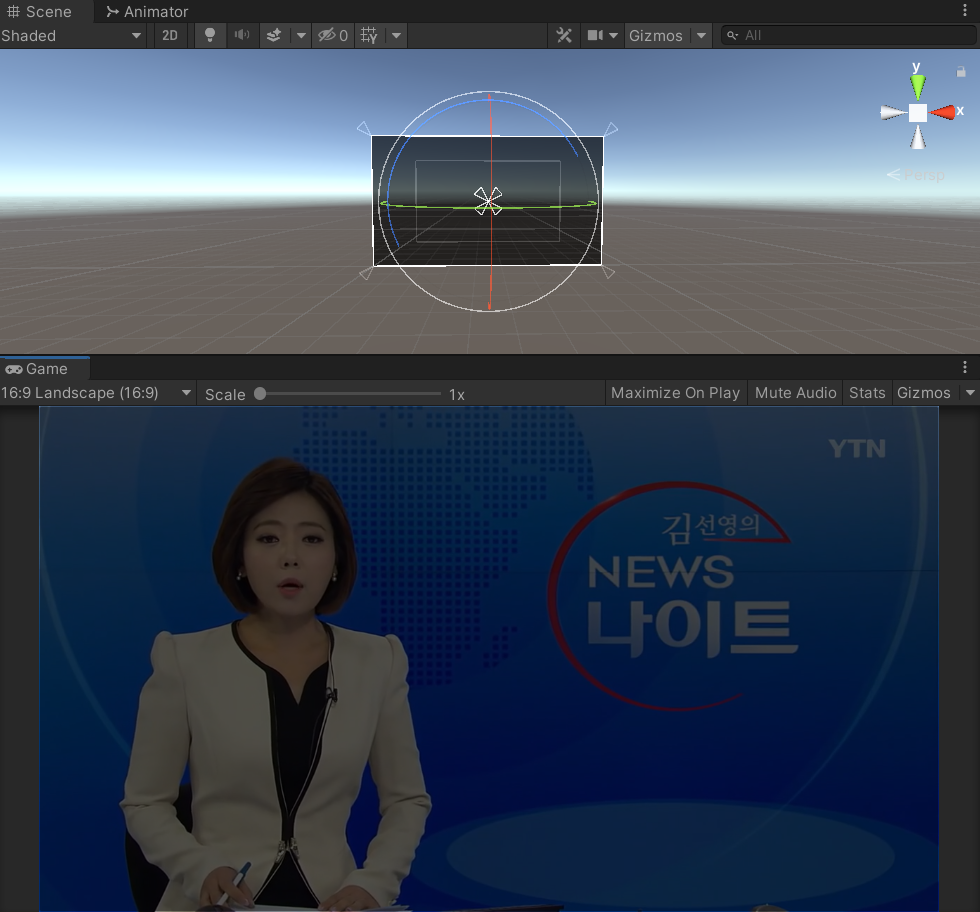Click the left white axis cone
Viewport: 980px width, 912px height.
(x=893, y=113)
